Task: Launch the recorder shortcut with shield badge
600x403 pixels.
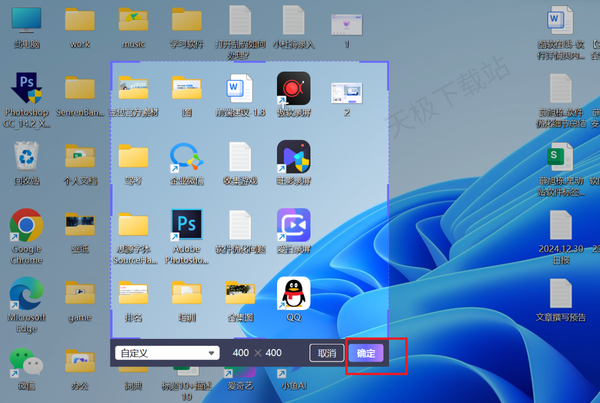Action: 293,156
